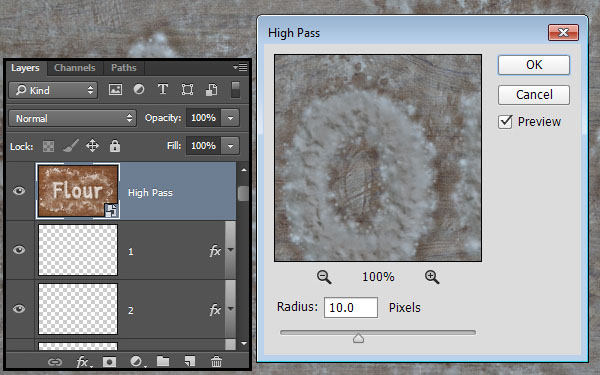Select layer 1 thumbnail

(x=78, y=250)
